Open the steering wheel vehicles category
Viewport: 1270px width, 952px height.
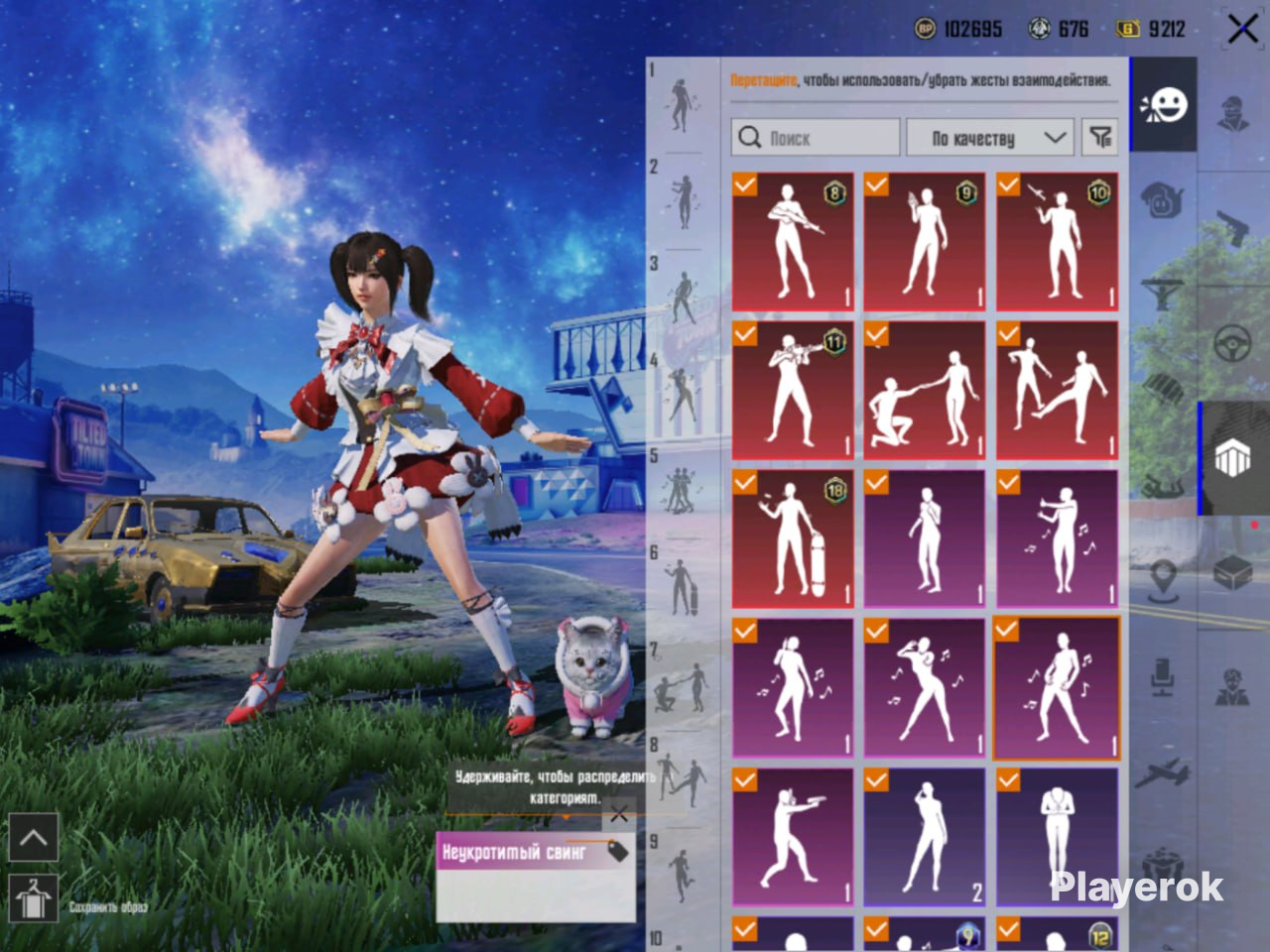(x=1232, y=344)
